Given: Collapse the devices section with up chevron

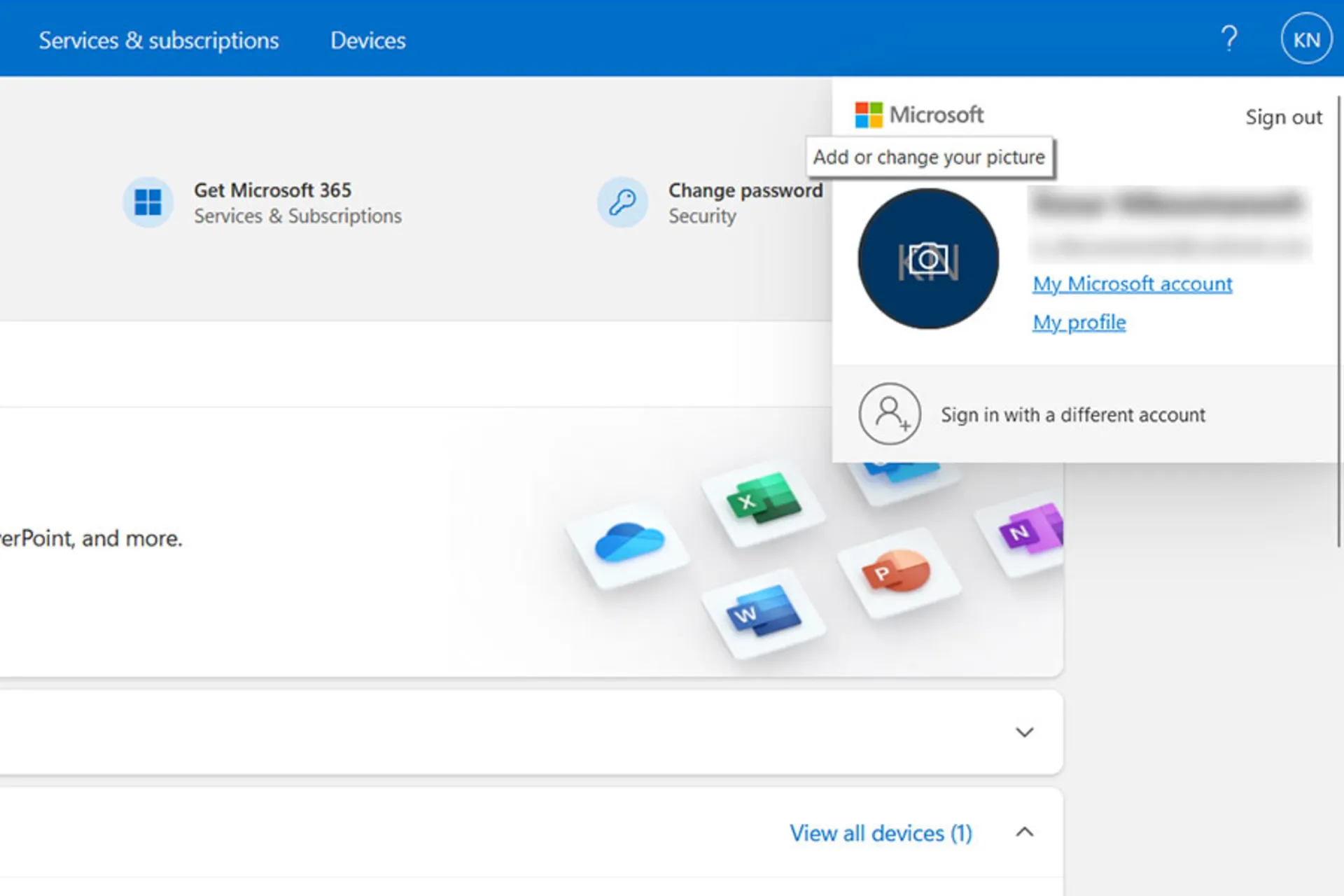Looking at the screenshot, I should pos(1024,832).
